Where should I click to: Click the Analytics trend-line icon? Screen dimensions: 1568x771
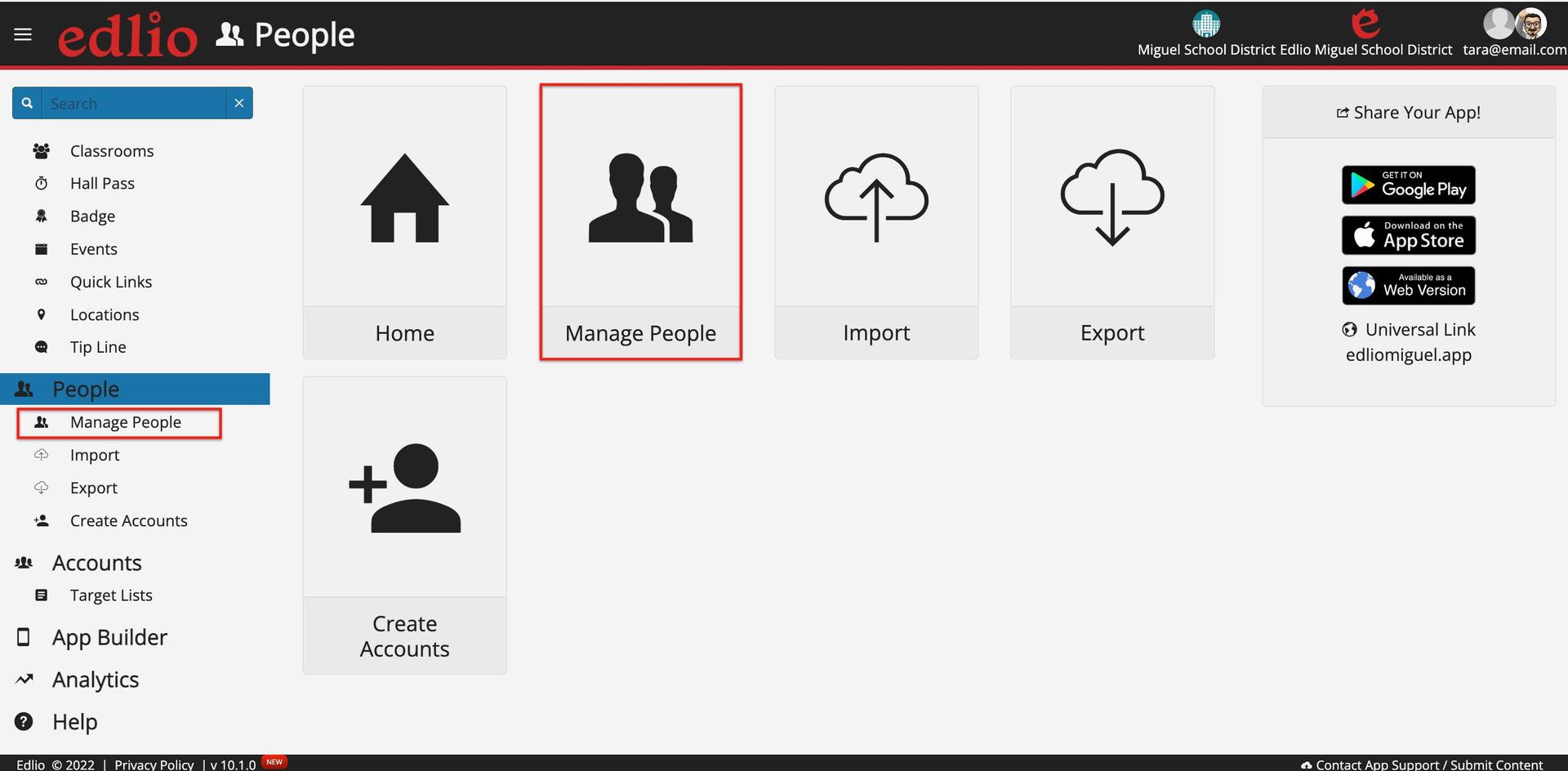24,679
